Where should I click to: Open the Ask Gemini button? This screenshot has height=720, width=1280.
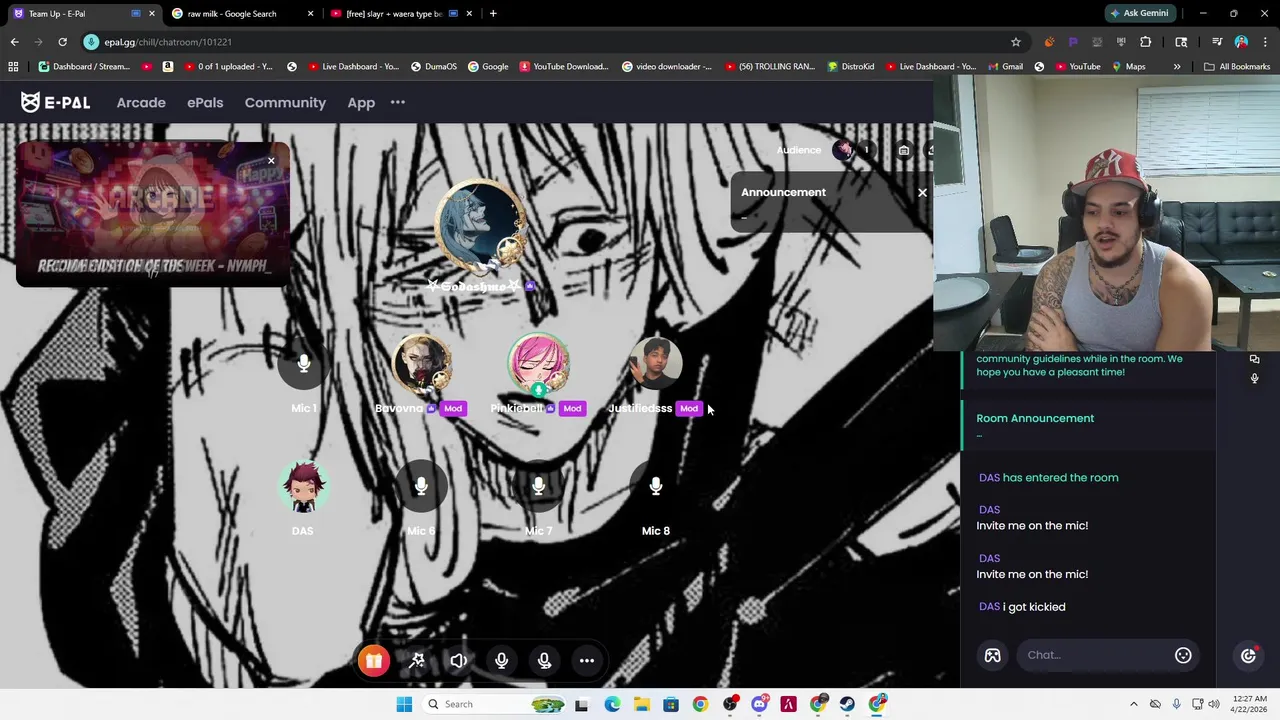(1139, 14)
